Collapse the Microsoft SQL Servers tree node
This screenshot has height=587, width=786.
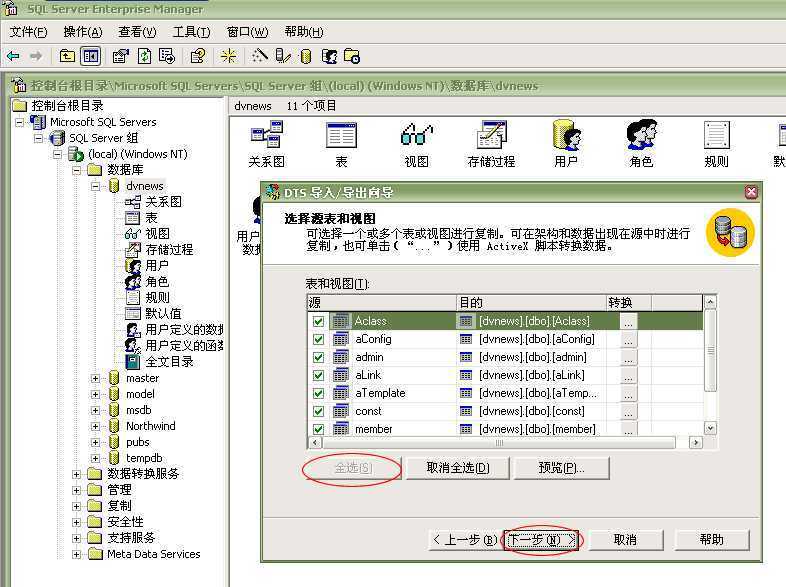(x=20, y=122)
